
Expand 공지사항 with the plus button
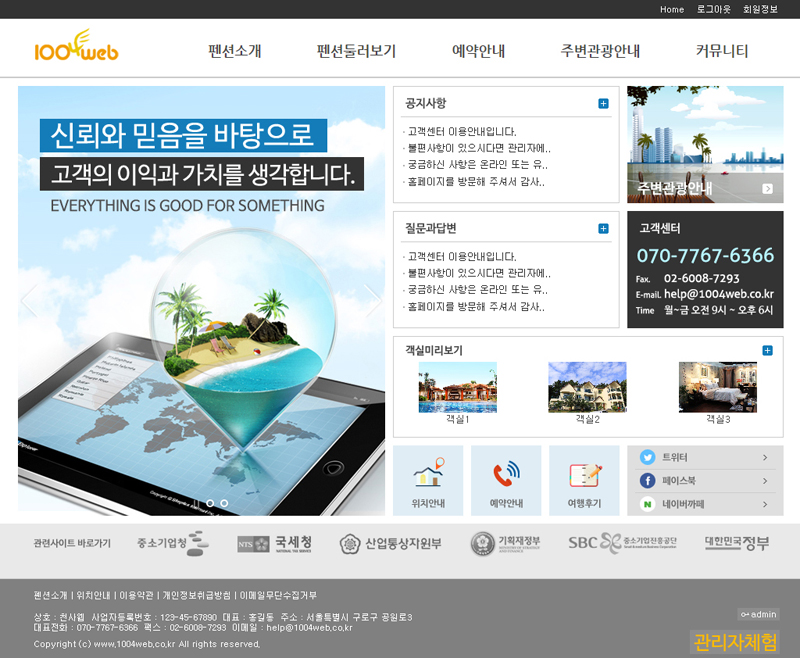click(x=603, y=103)
